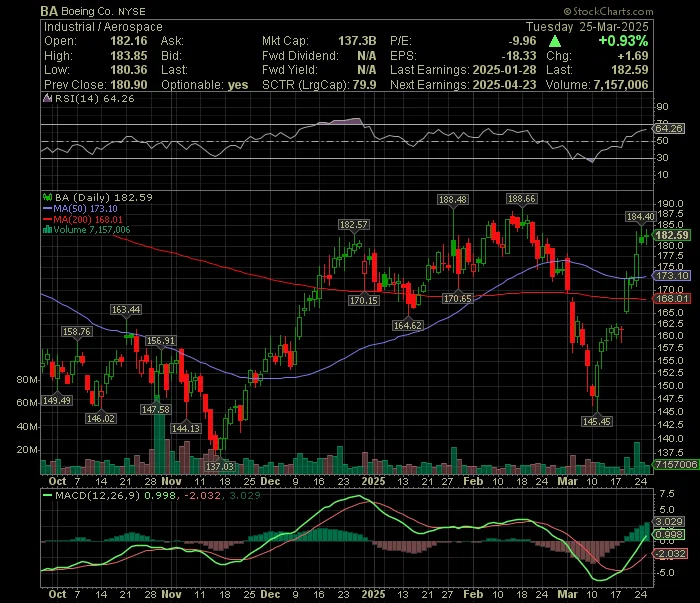Click the 7157006 volume axis tag

676,464
